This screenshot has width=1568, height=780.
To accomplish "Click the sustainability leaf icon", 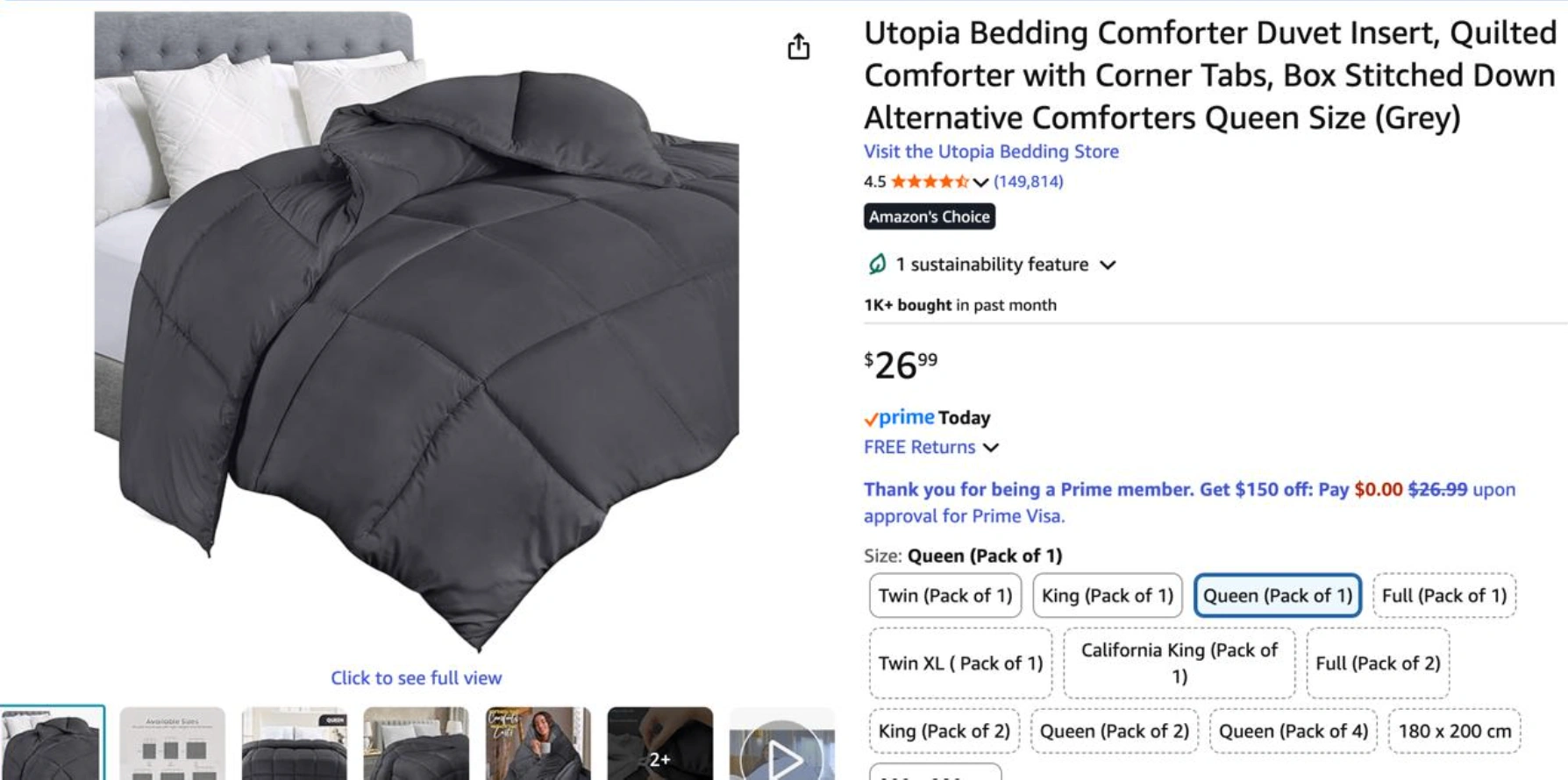I will pos(876,264).
